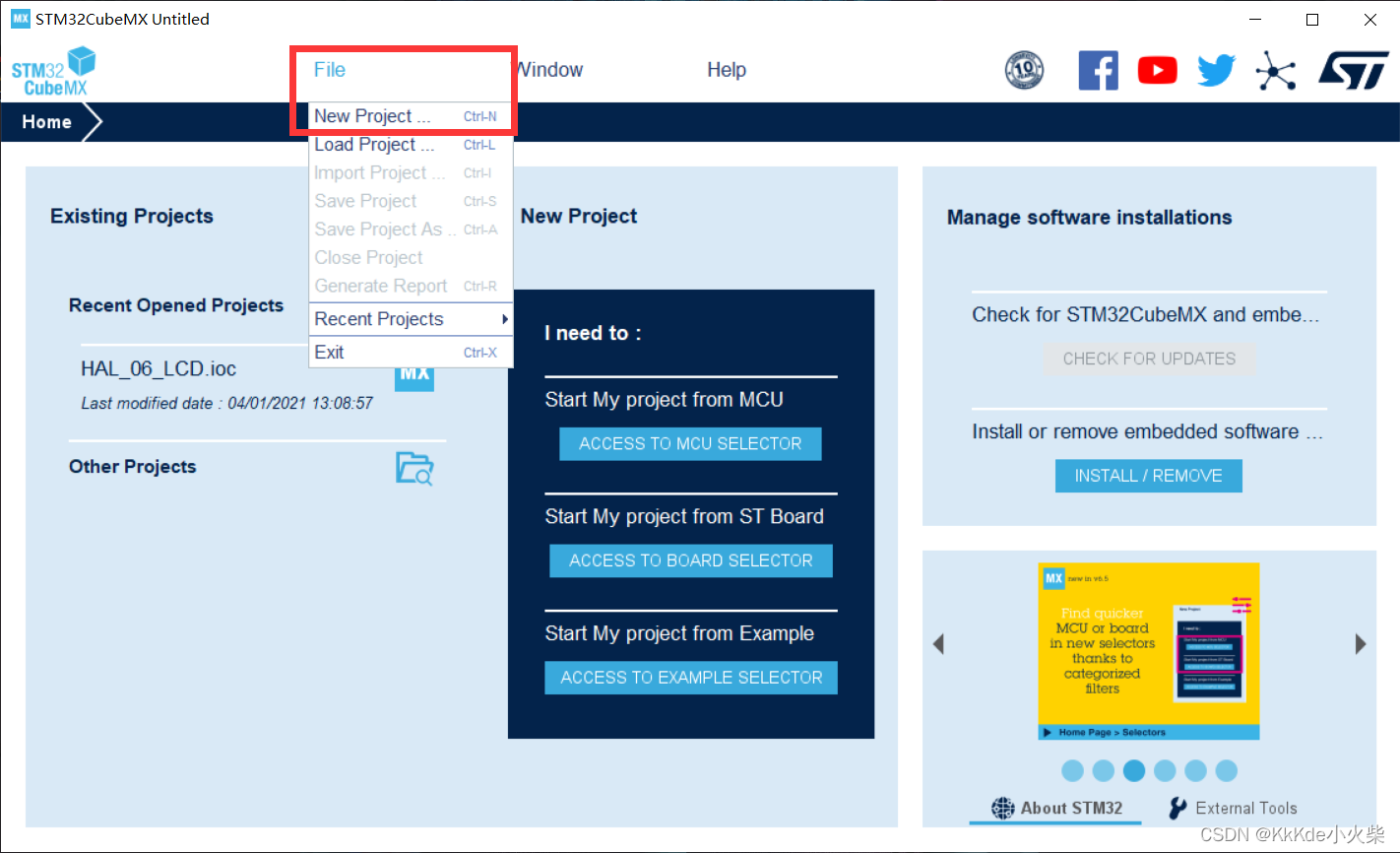Select the first banner pagination dot
The height and width of the screenshot is (853, 1400).
[1073, 770]
